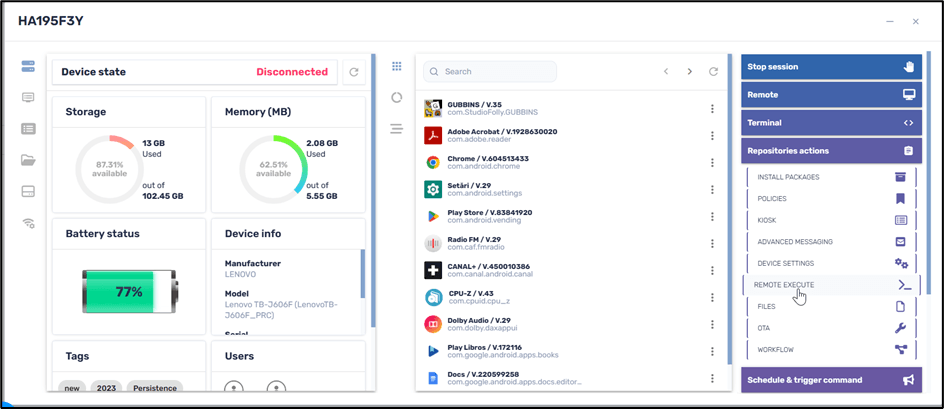Image resolution: width=944 pixels, height=409 pixels.
Task: Go to previous page of apps
Action: (x=666, y=72)
